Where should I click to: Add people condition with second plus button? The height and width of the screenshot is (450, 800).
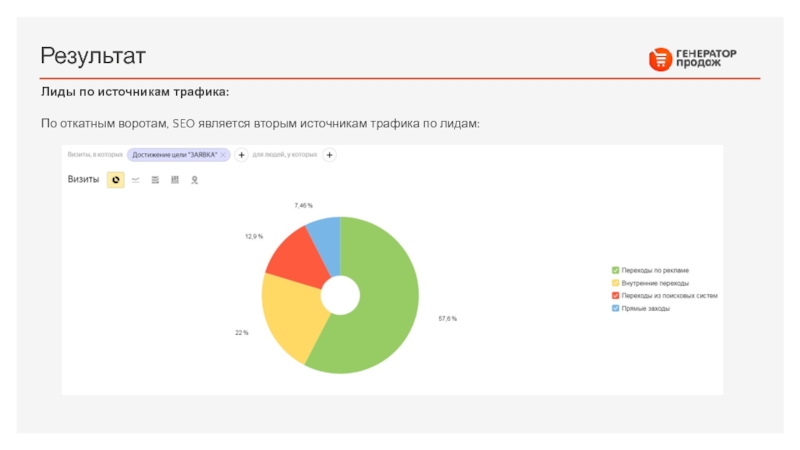click(330, 155)
